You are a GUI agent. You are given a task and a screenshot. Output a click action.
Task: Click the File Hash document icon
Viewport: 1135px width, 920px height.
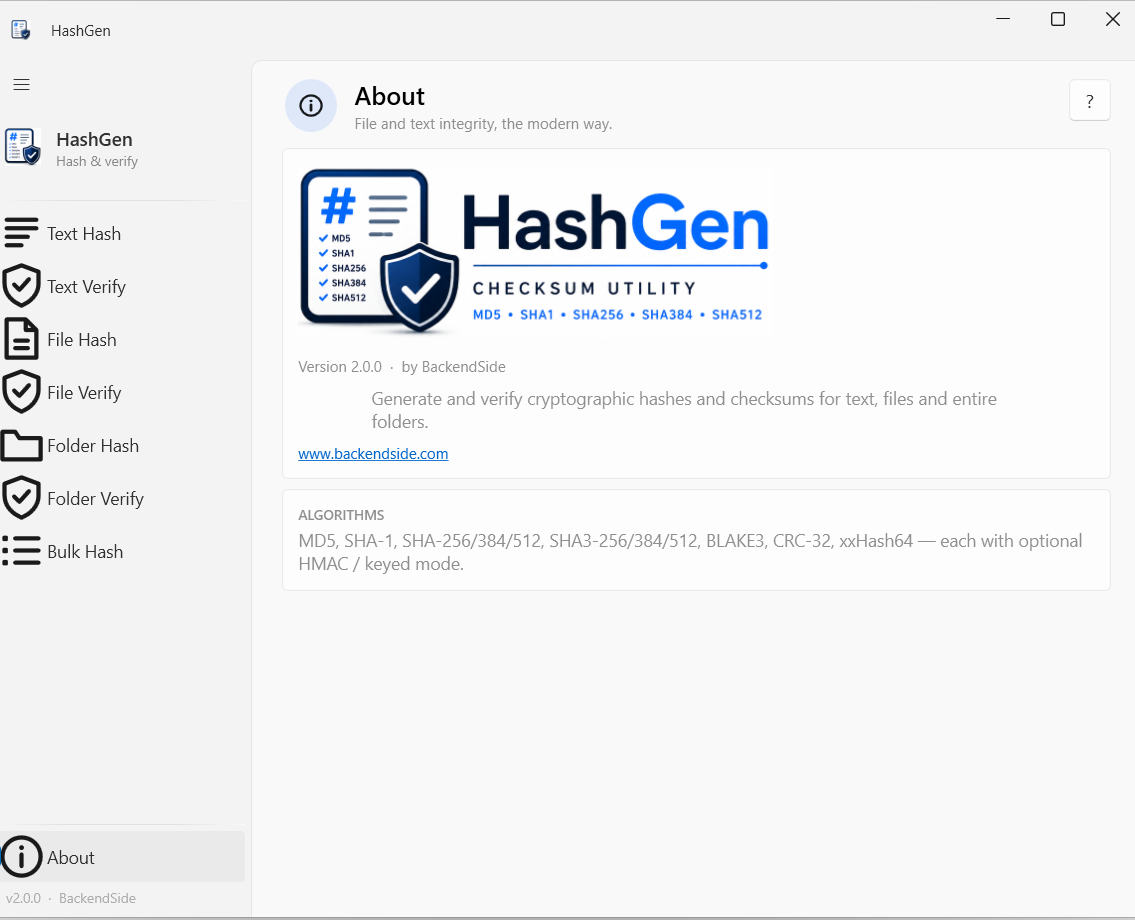tap(21, 339)
